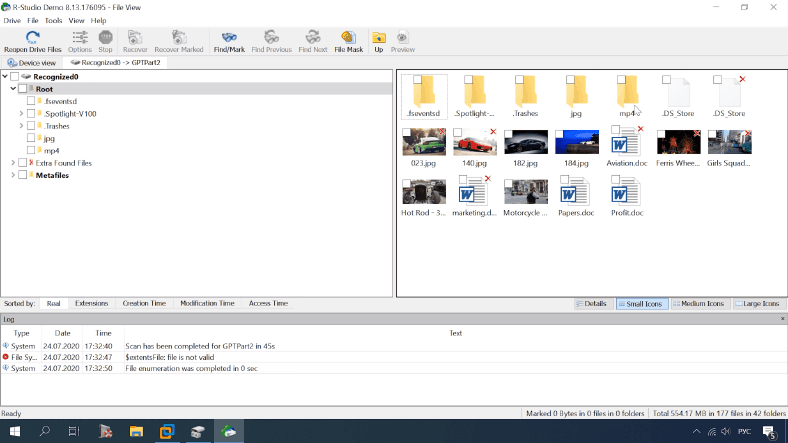Expand the Metafiles tree node
This screenshot has height=443, width=788.
12,175
